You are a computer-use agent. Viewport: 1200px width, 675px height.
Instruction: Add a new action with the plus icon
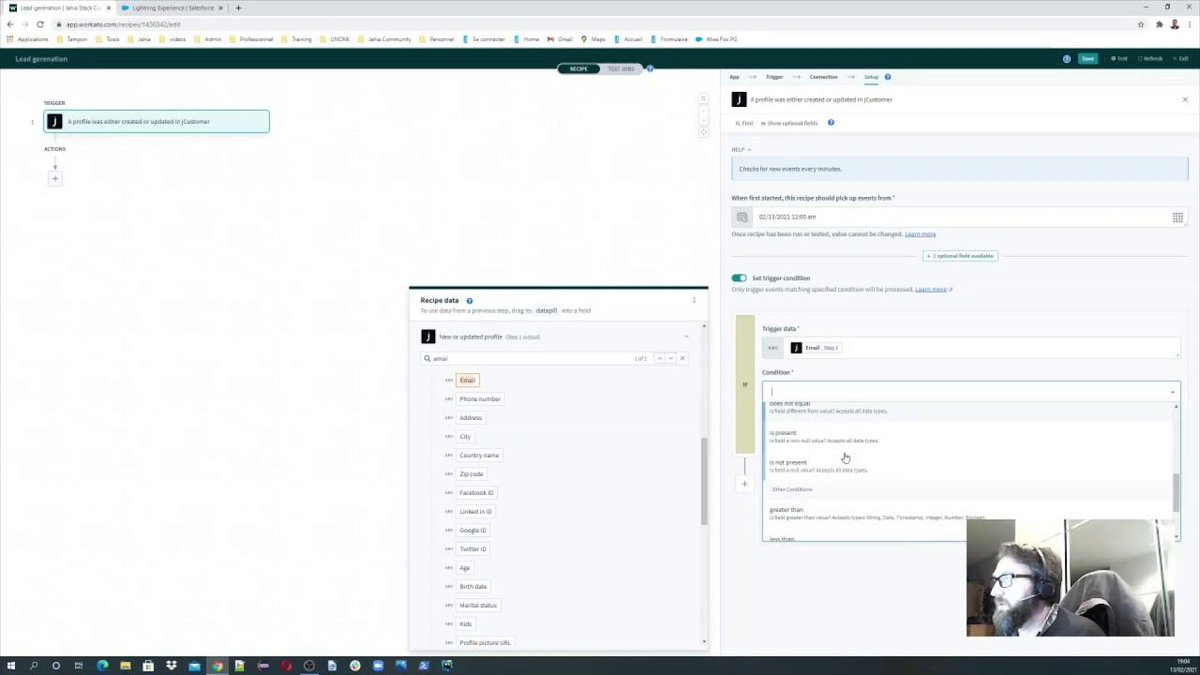[x=55, y=178]
